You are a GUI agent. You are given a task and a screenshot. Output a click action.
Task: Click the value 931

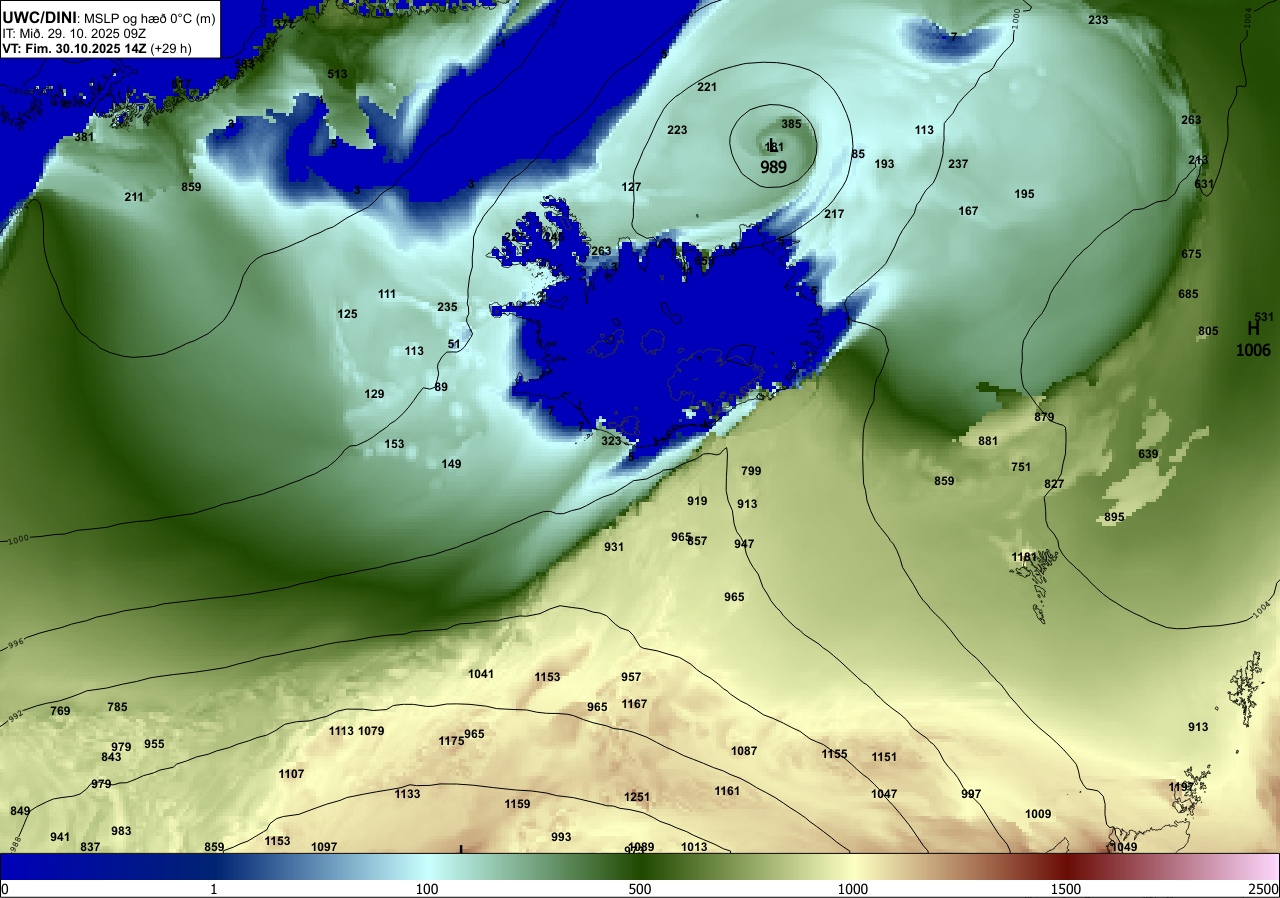pos(614,547)
